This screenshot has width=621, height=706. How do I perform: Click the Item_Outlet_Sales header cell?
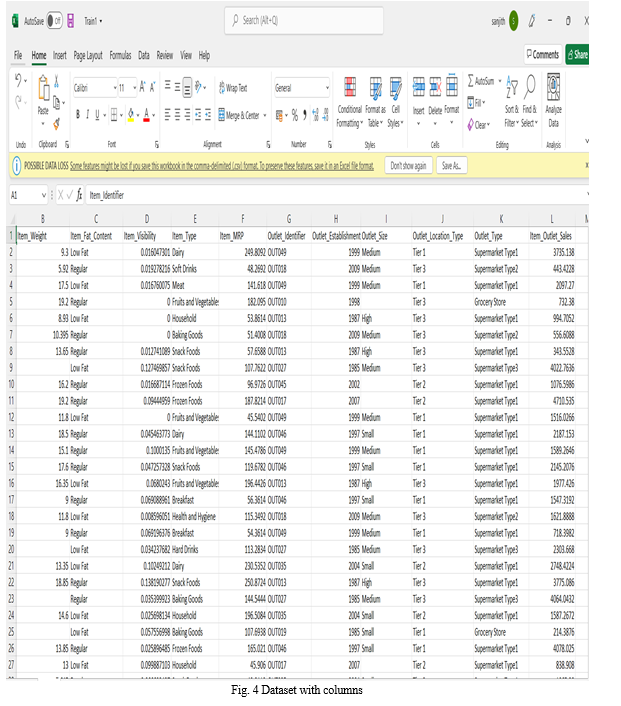point(552,235)
